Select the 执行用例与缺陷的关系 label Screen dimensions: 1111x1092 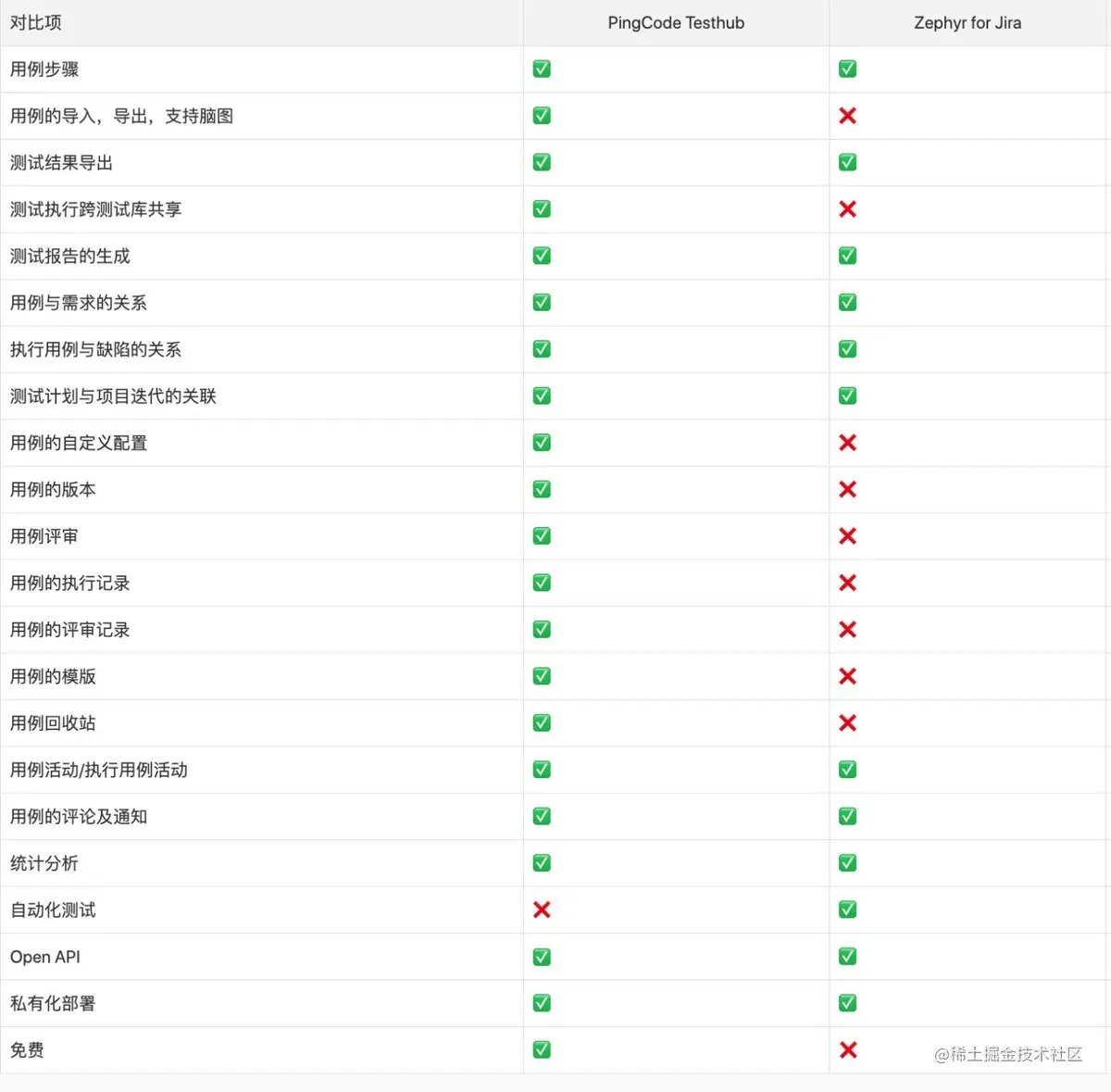point(95,349)
